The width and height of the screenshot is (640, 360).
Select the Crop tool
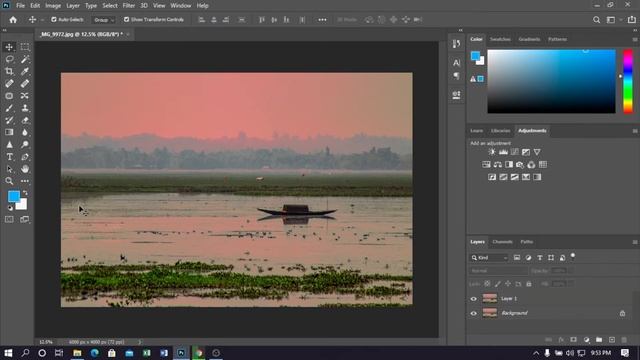click(9, 71)
